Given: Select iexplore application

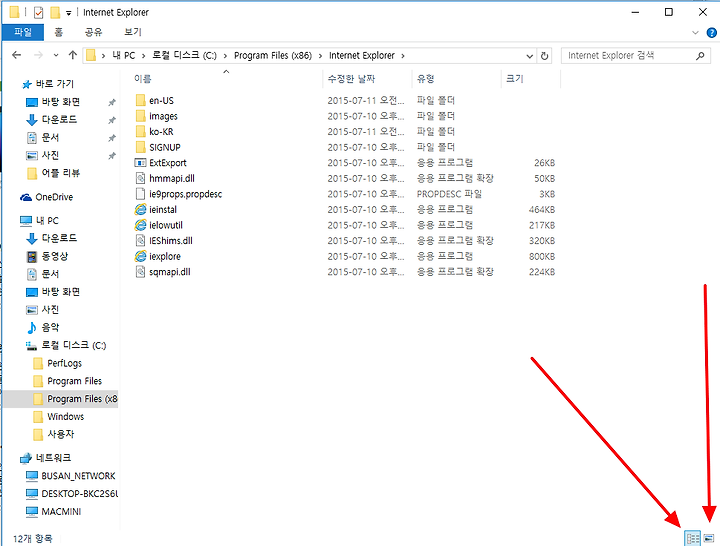Looking at the screenshot, I should [165, 257].
